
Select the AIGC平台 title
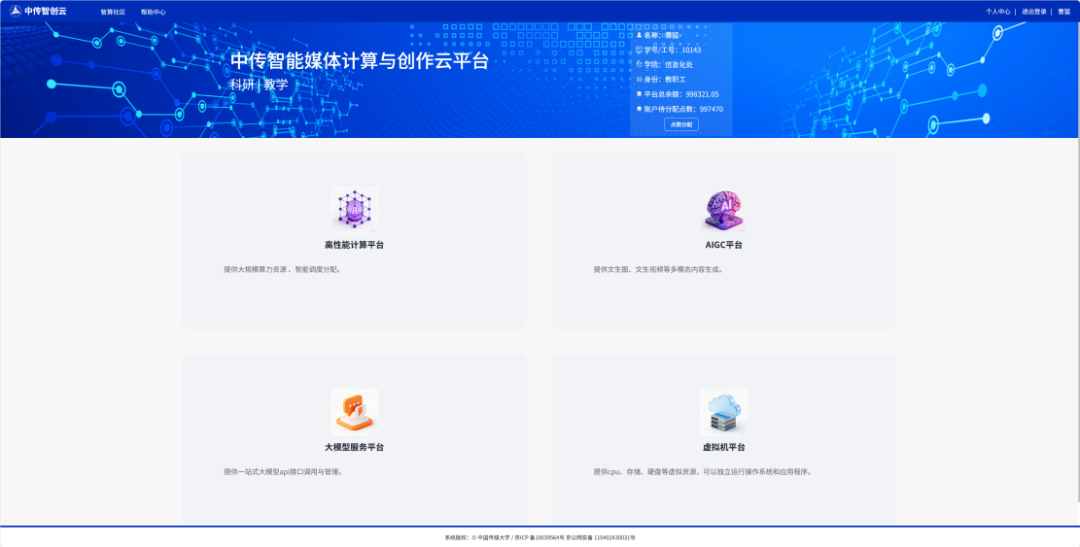click(724, 245)
